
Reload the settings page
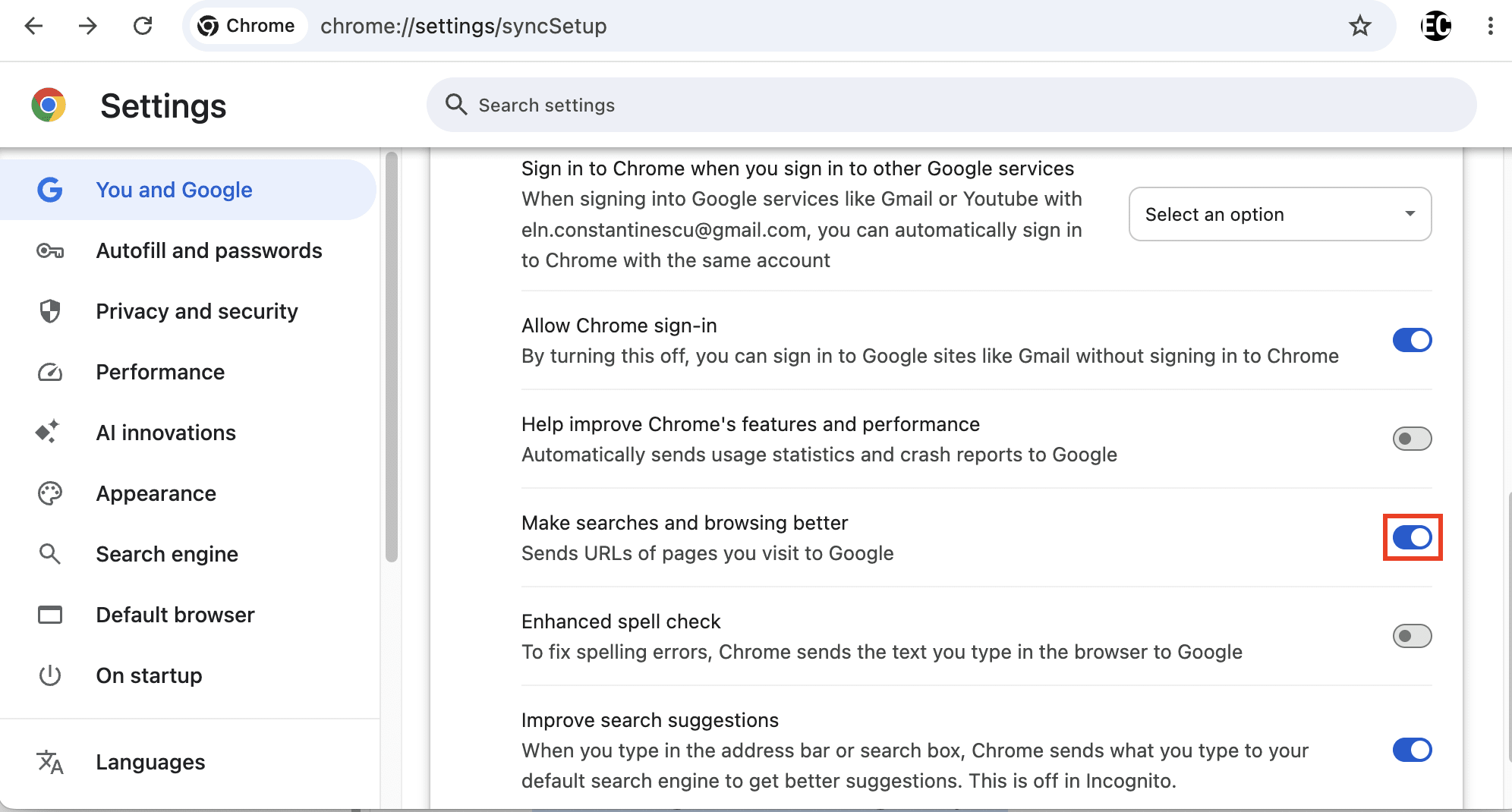coord(143,26)
